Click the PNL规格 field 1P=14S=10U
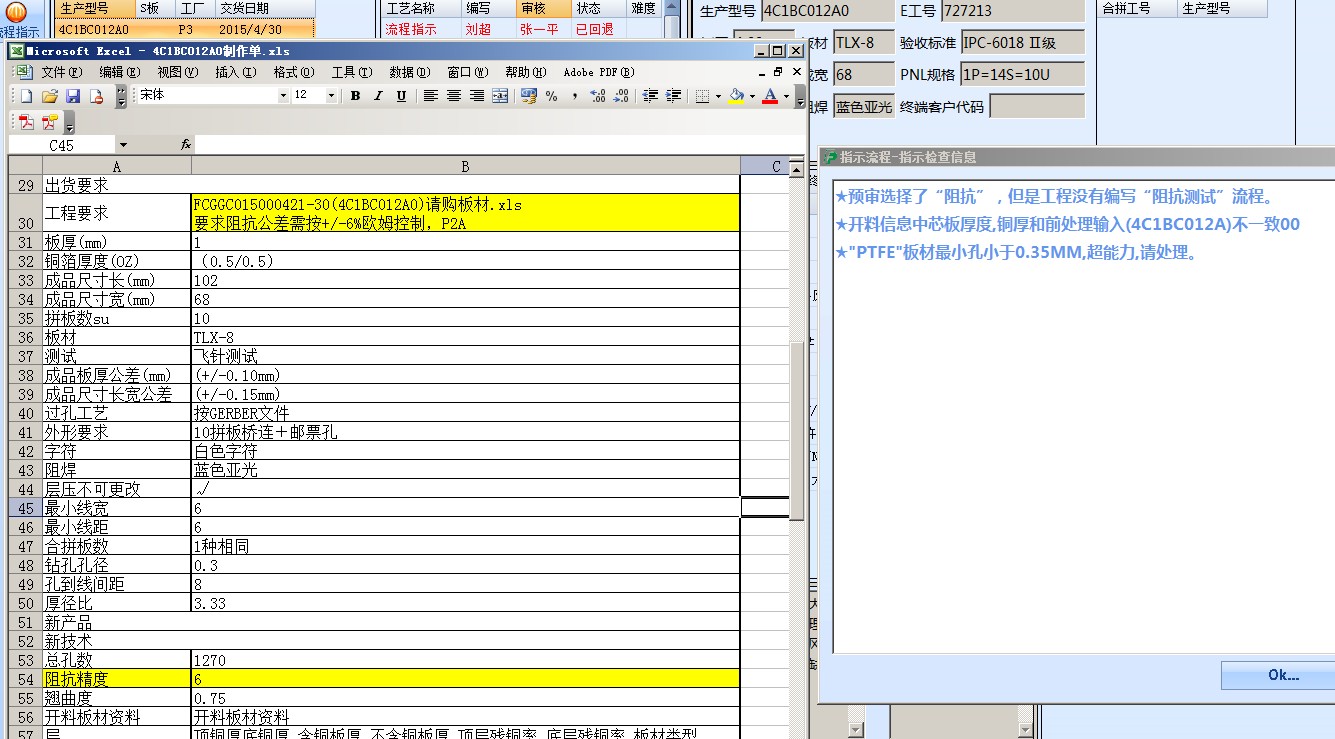Image resolution: width=1335 pixels, height=739 pixels. coord(1022,74)
